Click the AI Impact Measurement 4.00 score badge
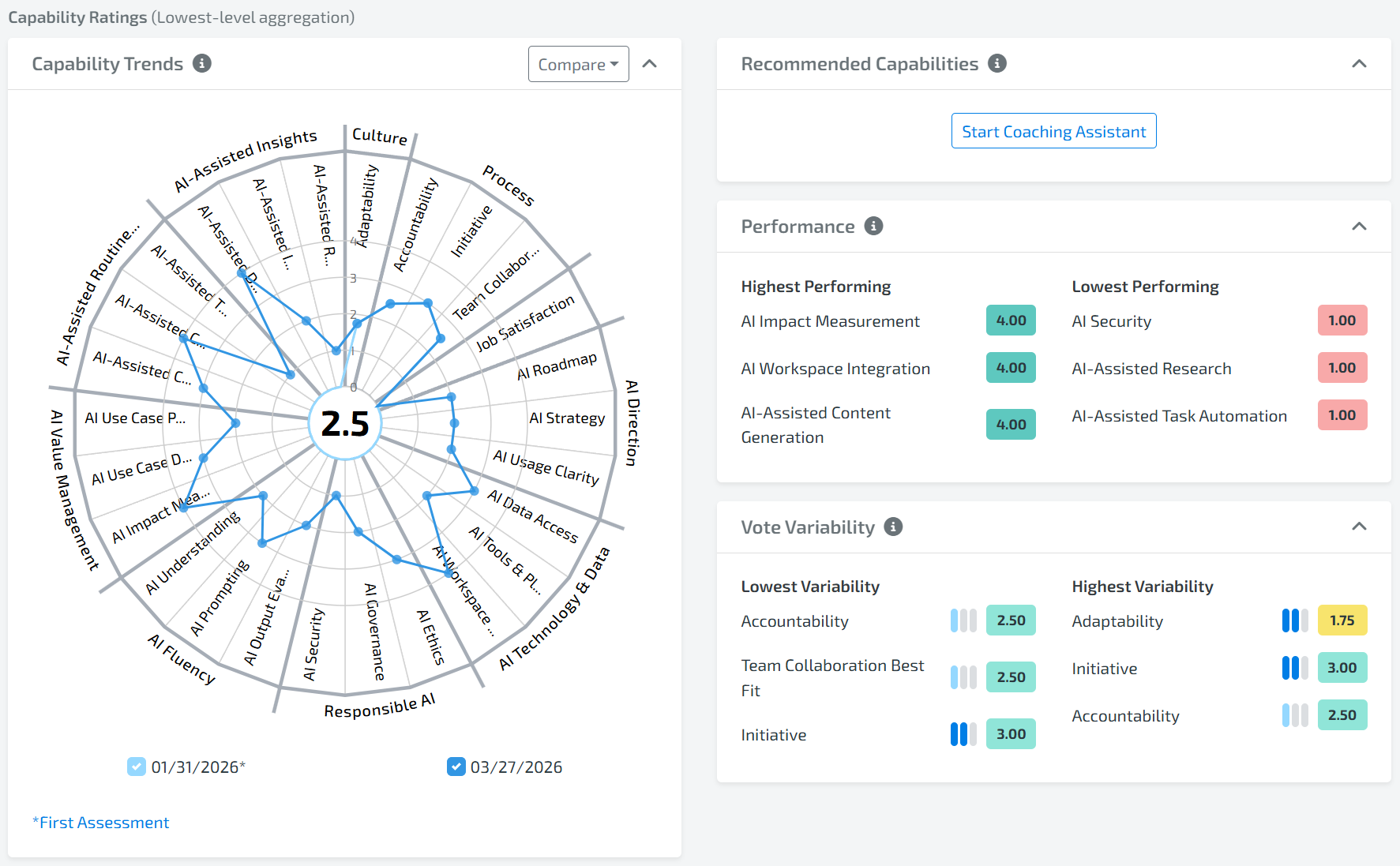The width and height of the screenshot is (1400, 866). (1011, 321)
